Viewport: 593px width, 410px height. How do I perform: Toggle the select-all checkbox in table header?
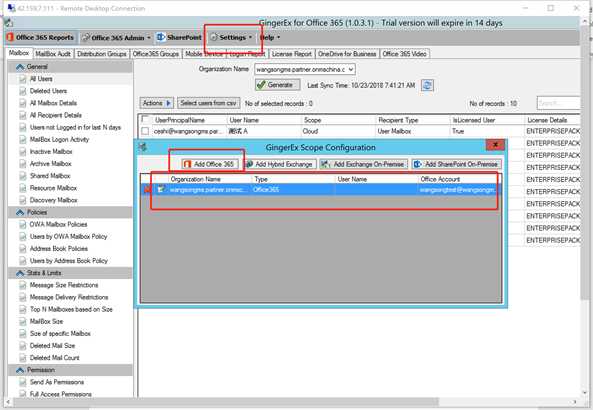[x=145, y=119]
